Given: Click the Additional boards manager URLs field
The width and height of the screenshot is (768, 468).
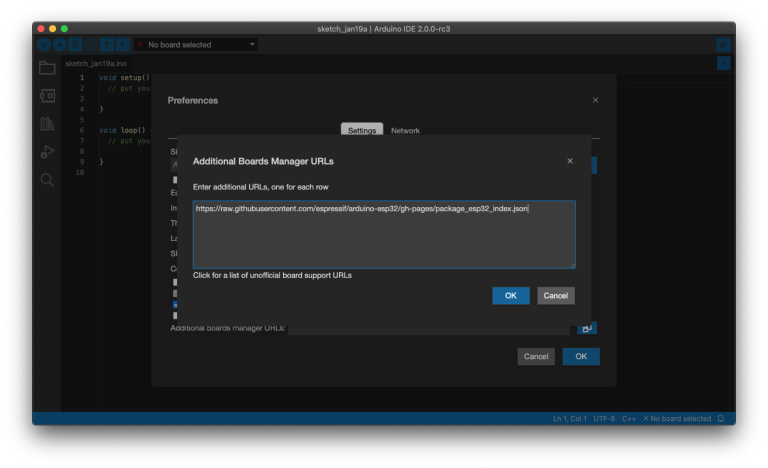Looking at the screenshot, I should (429, 329).
